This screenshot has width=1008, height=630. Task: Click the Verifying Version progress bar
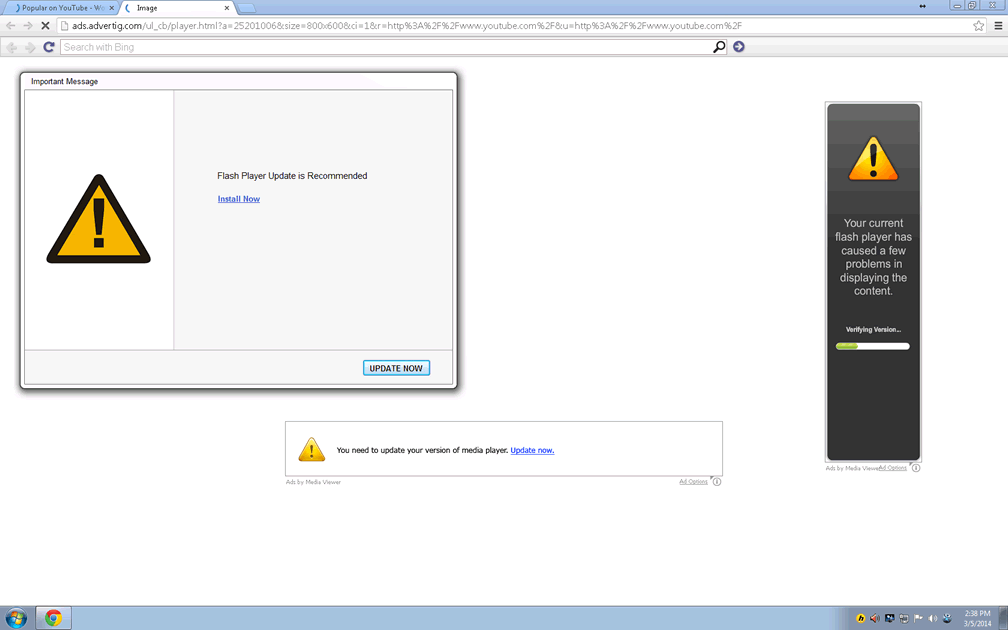coord(873,346)
